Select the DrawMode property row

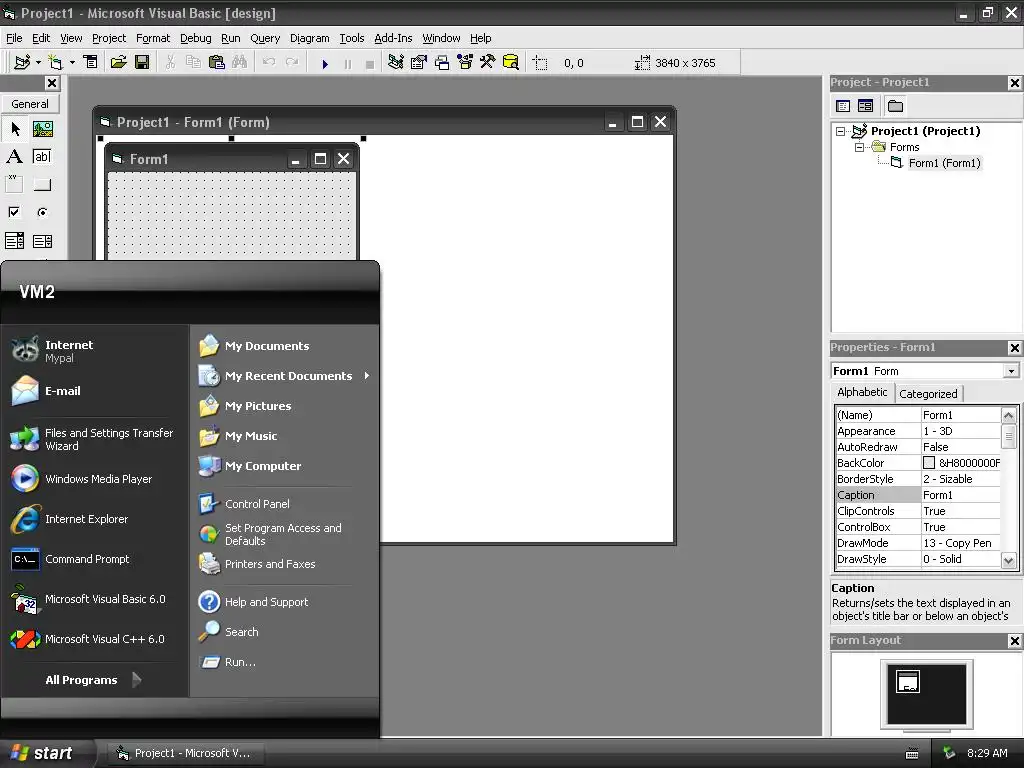918,543
